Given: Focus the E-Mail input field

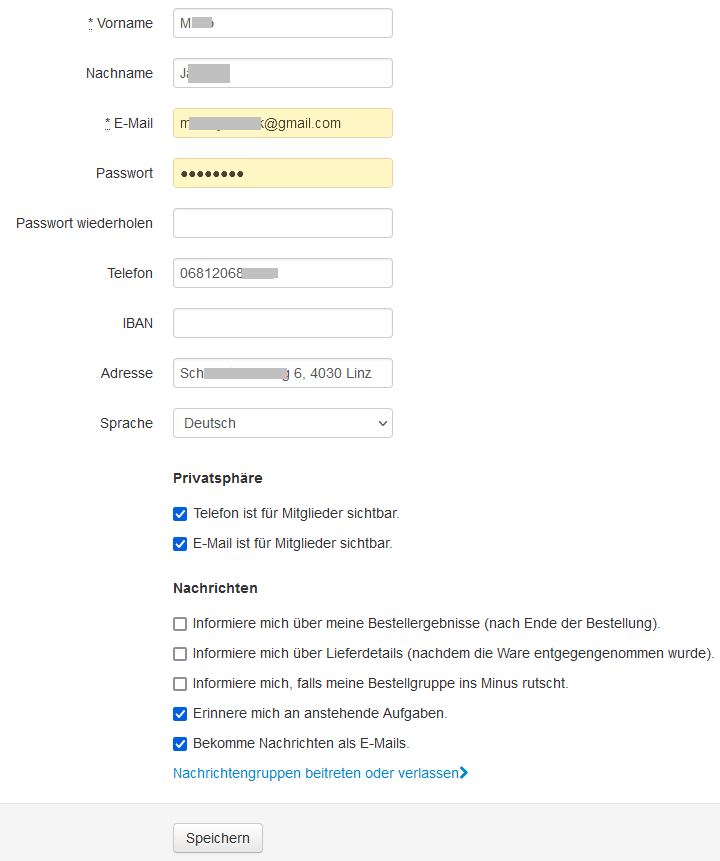Looking at the screenshot, I should tap(282, 123).
